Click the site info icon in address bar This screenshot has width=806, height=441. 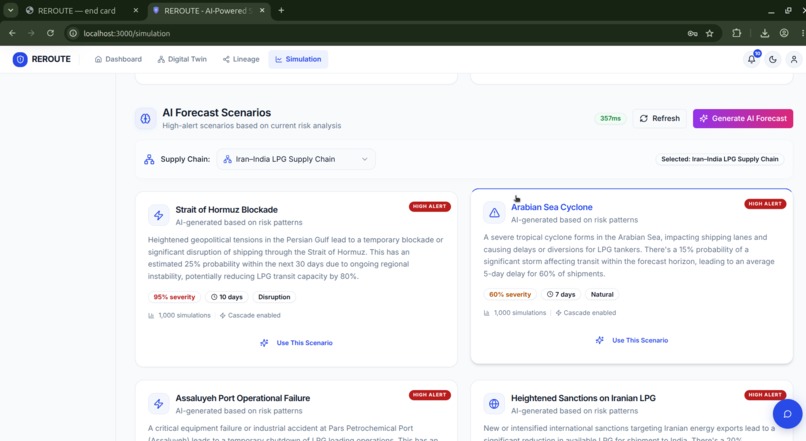(x=73, y=33)
